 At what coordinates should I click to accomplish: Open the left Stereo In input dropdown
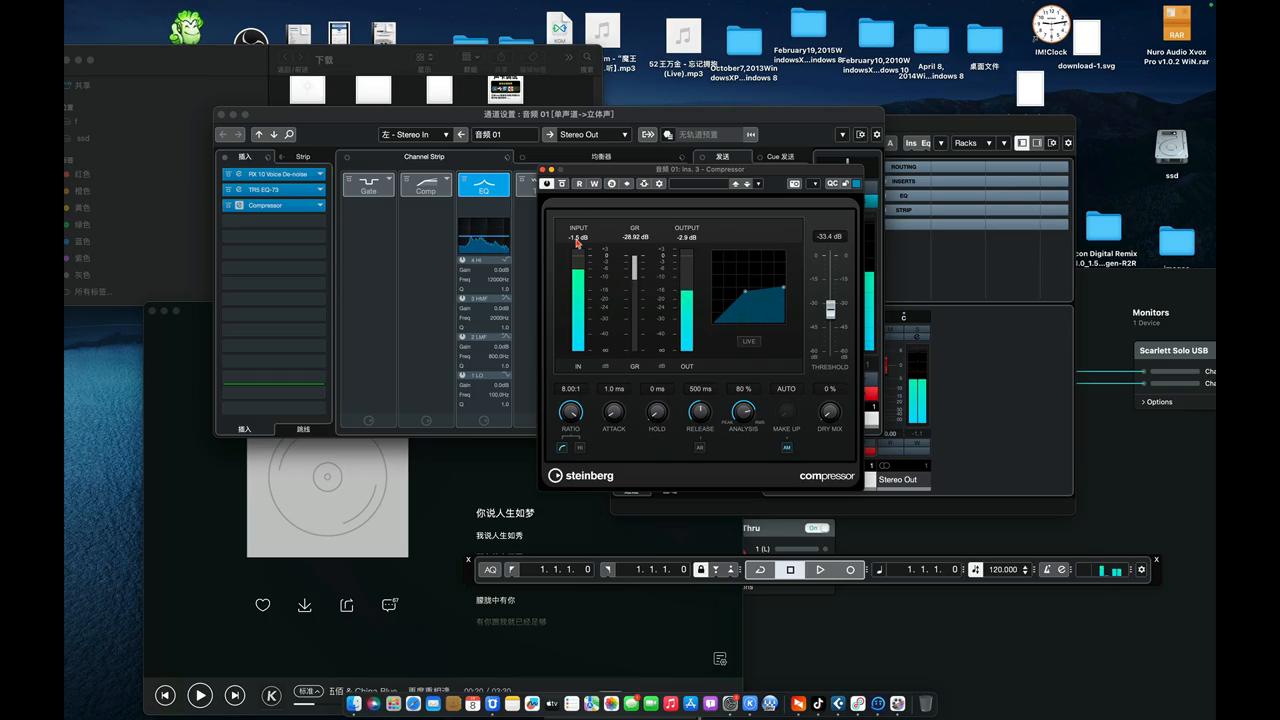point(415,135)
